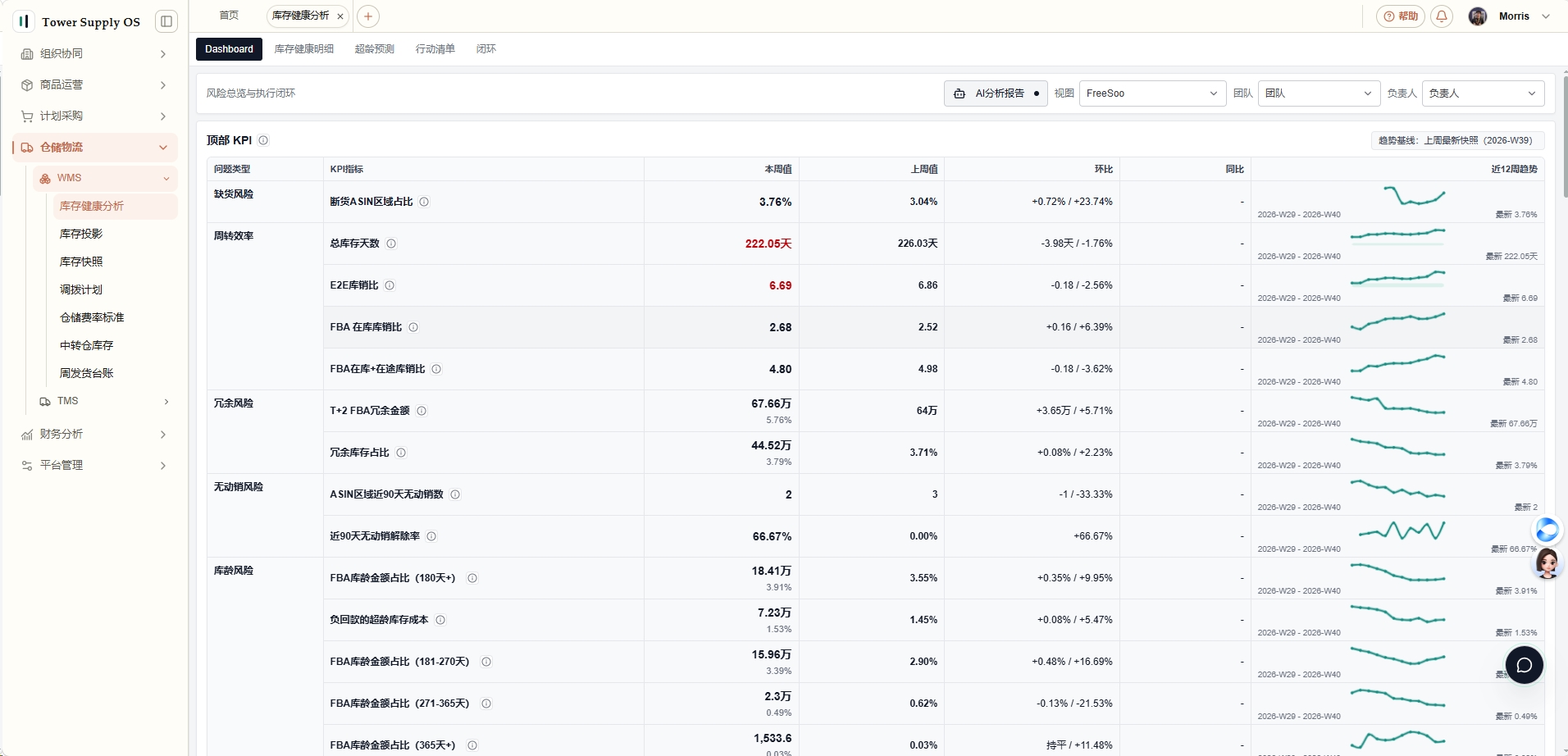Viewport: 1568px width, 756px height.
Task: Switch to 闭环 tab
Action: (x=486, y=49)
